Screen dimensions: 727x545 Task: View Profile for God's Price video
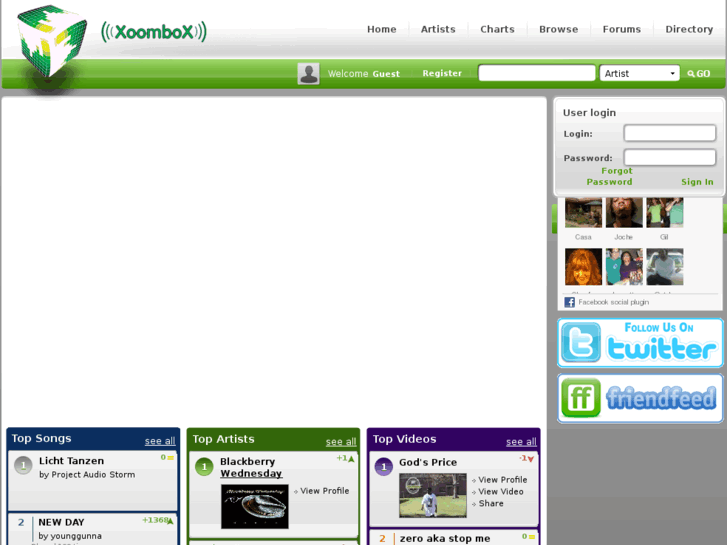click(503, 480)
